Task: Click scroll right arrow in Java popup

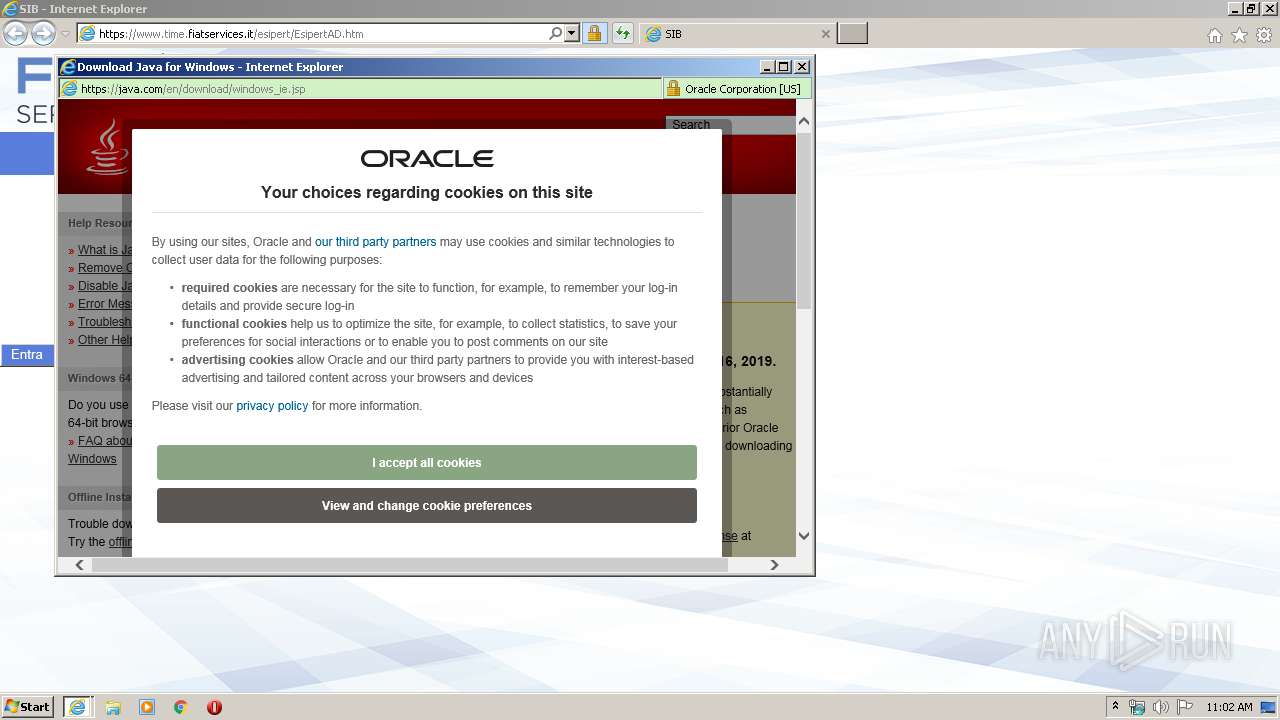Action: pos(774,565)
